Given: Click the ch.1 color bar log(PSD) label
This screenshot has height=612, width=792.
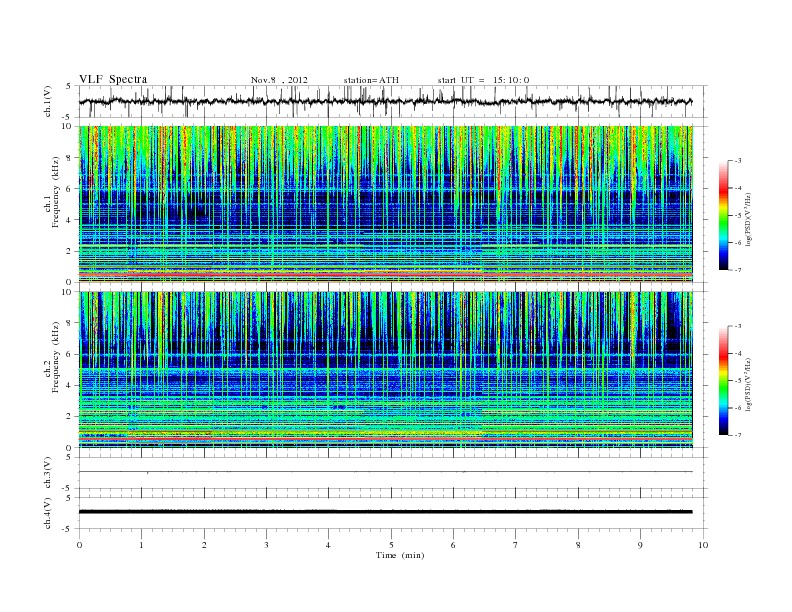Looking at the screenshot, I should click(748, 218).
